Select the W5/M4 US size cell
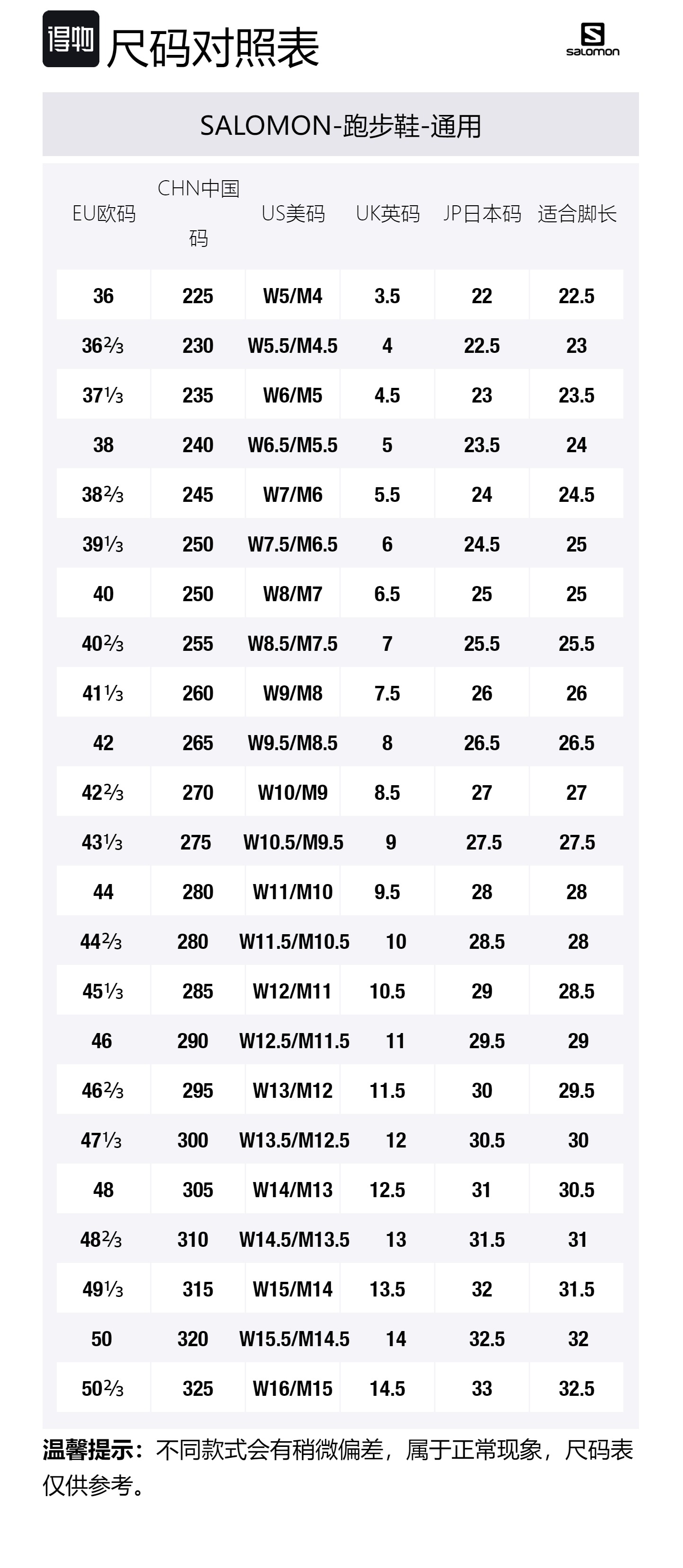This screenshot has width=683, height=1568. [293, 296]
